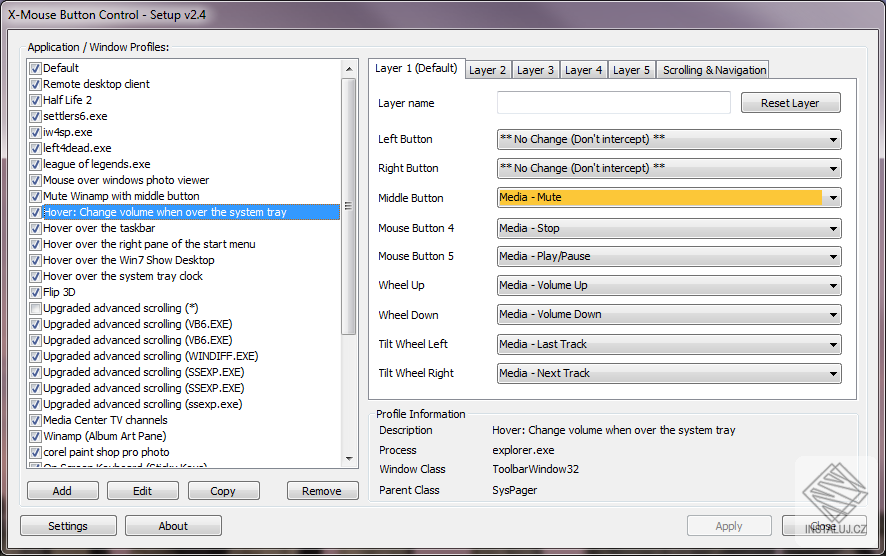
Task: Open the Left Button action dropdown
Action: [x=669, y=140]
